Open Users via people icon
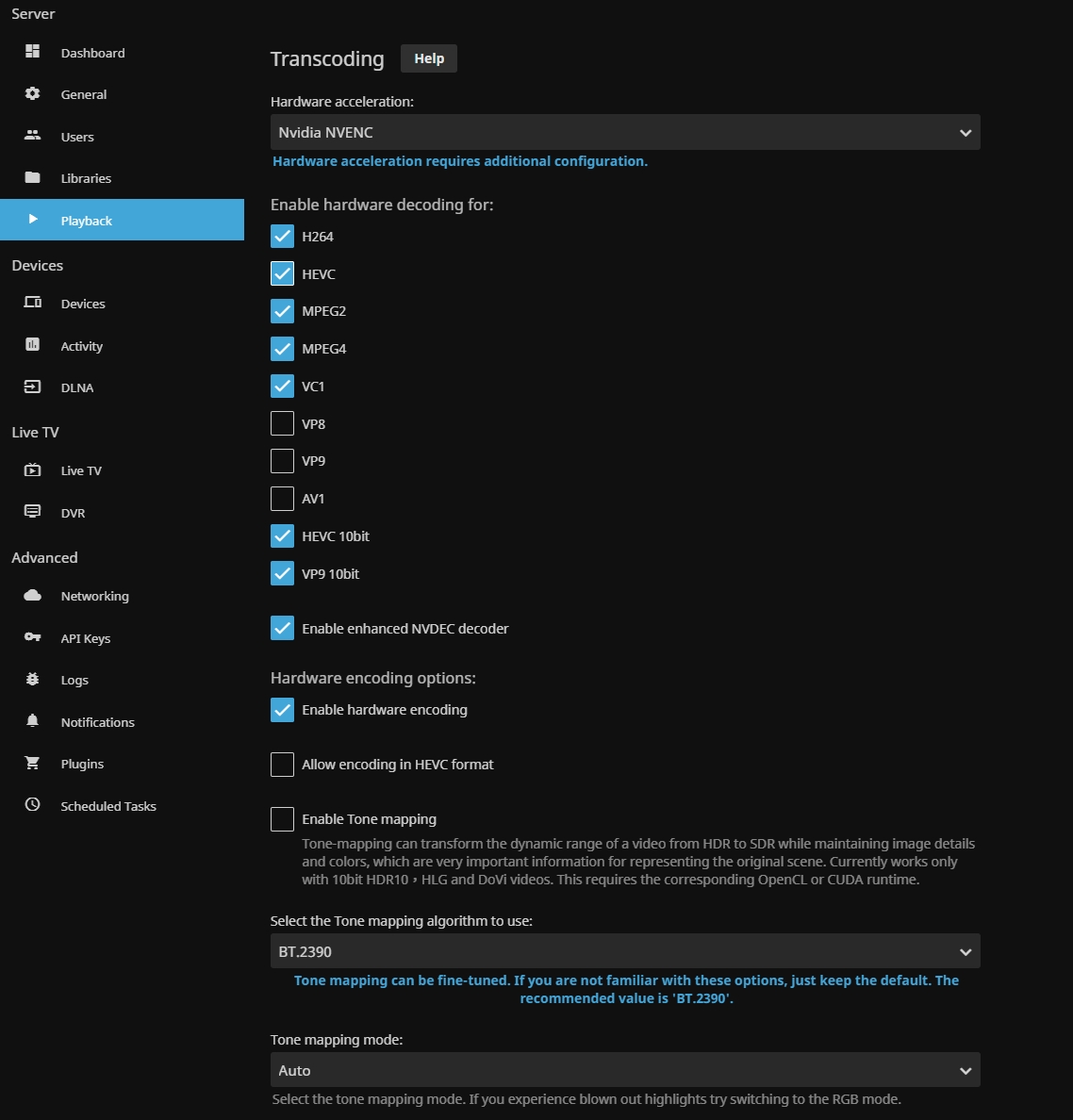The height and width of the screenshot is (1120, 1073). pos(32,136)
